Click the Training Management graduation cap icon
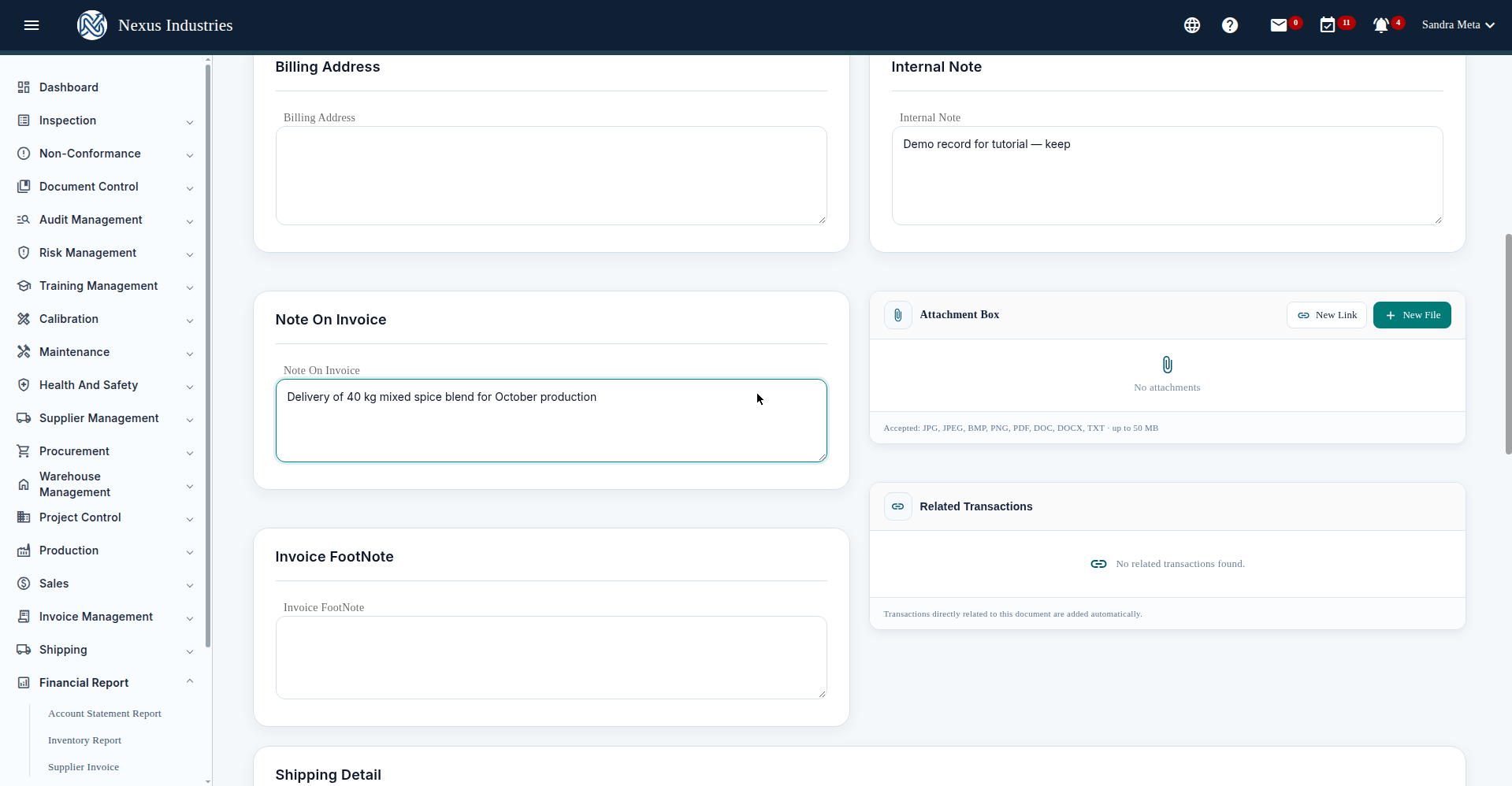This screenshot has width=1512, height=786. [x=24, y=286]
